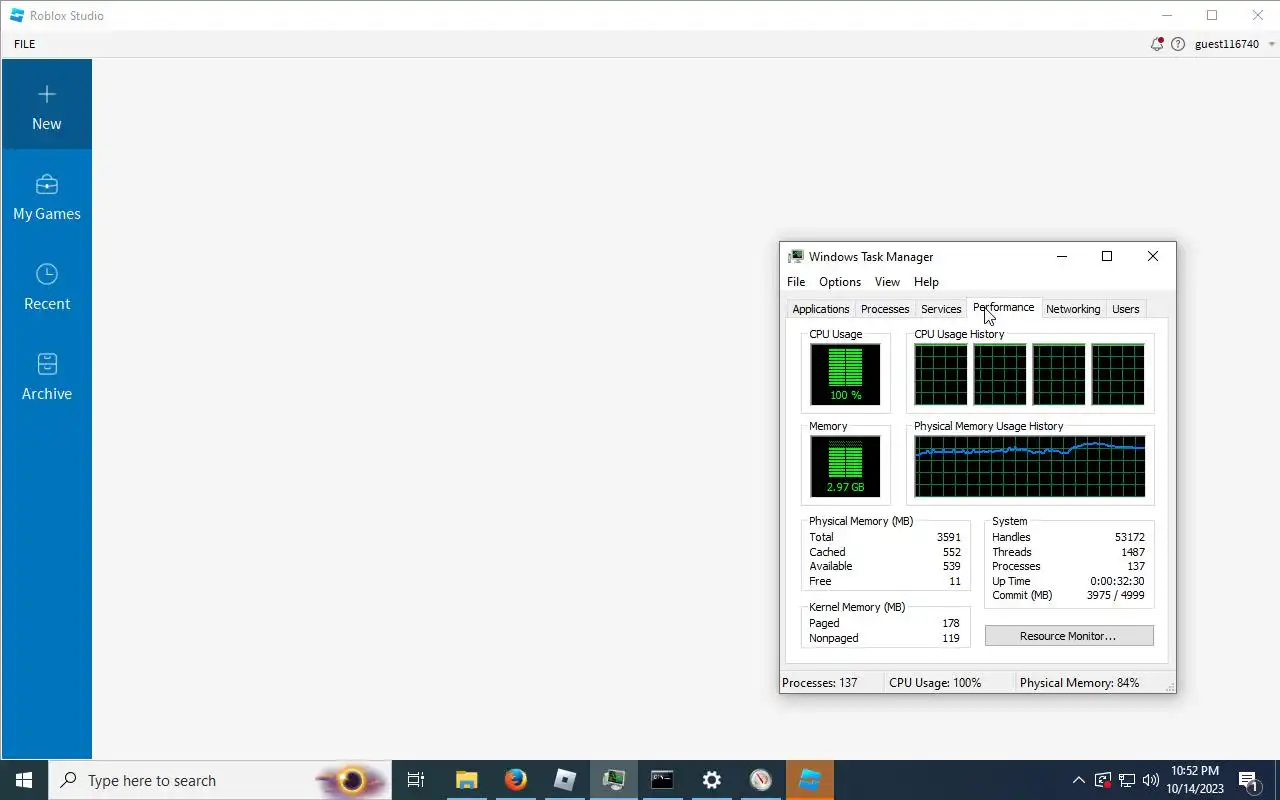Click the last CPU Usage History graph
This screenshot has width=1280, height=800.
coord(1118,374)
